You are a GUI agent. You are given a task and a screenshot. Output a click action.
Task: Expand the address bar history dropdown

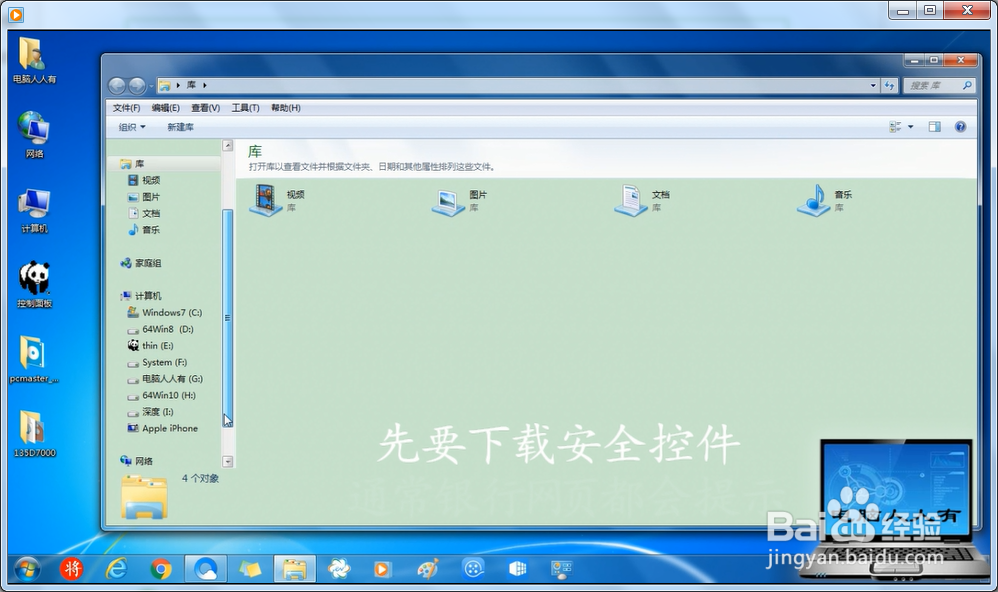[873, 85]
